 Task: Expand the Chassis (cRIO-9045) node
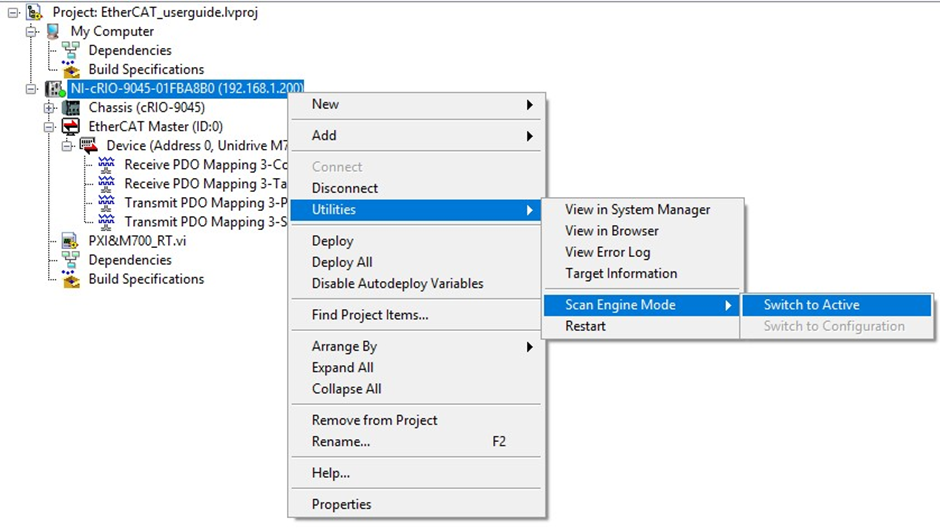pos(49,108)
